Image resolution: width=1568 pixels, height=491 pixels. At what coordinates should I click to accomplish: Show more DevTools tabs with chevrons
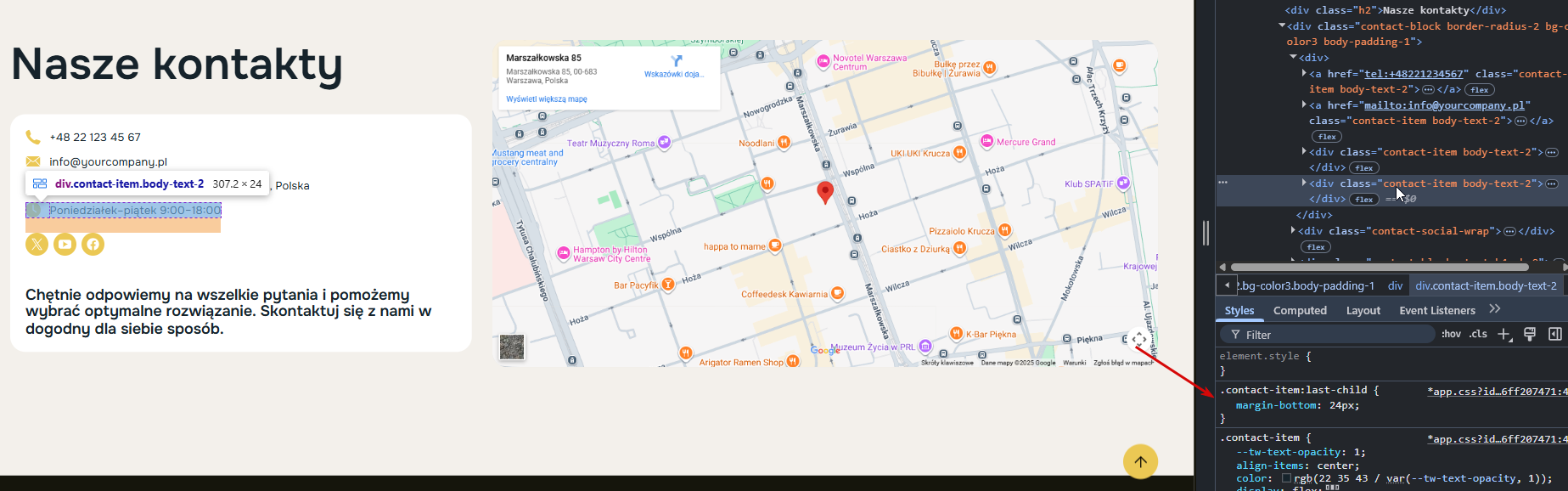coord(1495,309)
